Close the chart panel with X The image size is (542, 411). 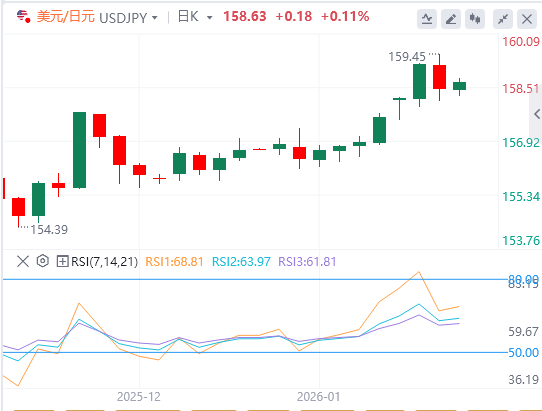coord(527,19)
